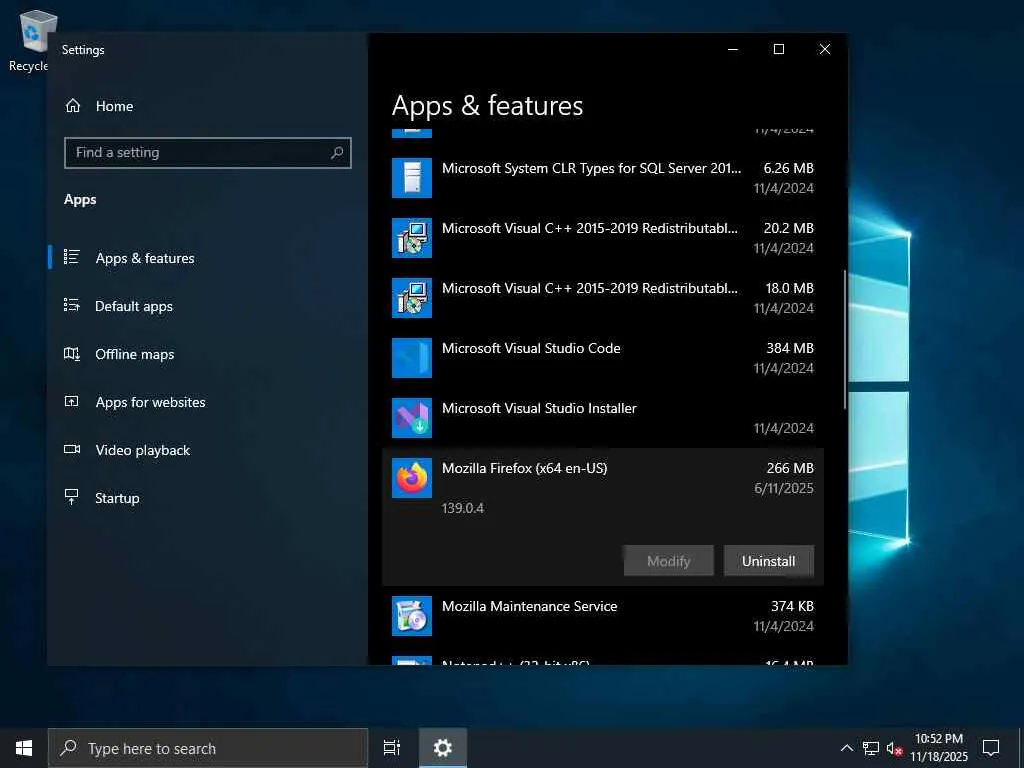This screenshot has width=1024, height=768.
Task: Open the Action Center notifications icon
Action: 991,748
